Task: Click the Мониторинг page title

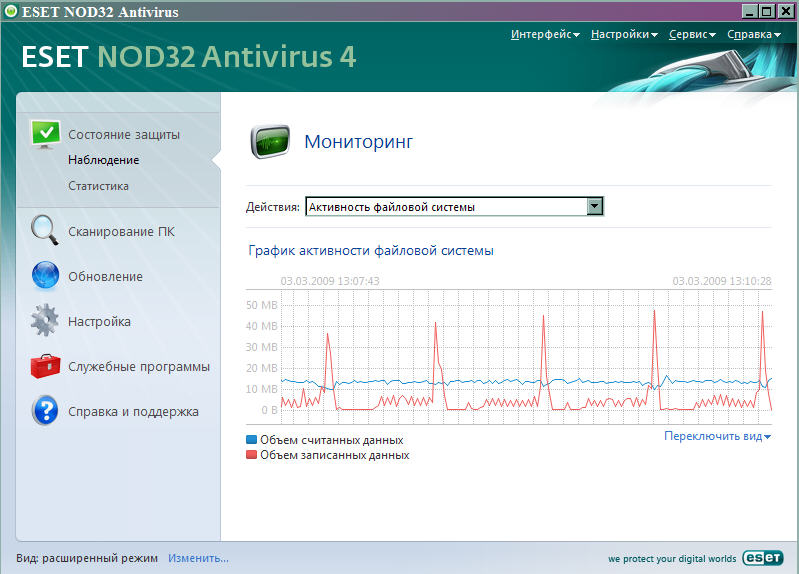Action: 359,142
